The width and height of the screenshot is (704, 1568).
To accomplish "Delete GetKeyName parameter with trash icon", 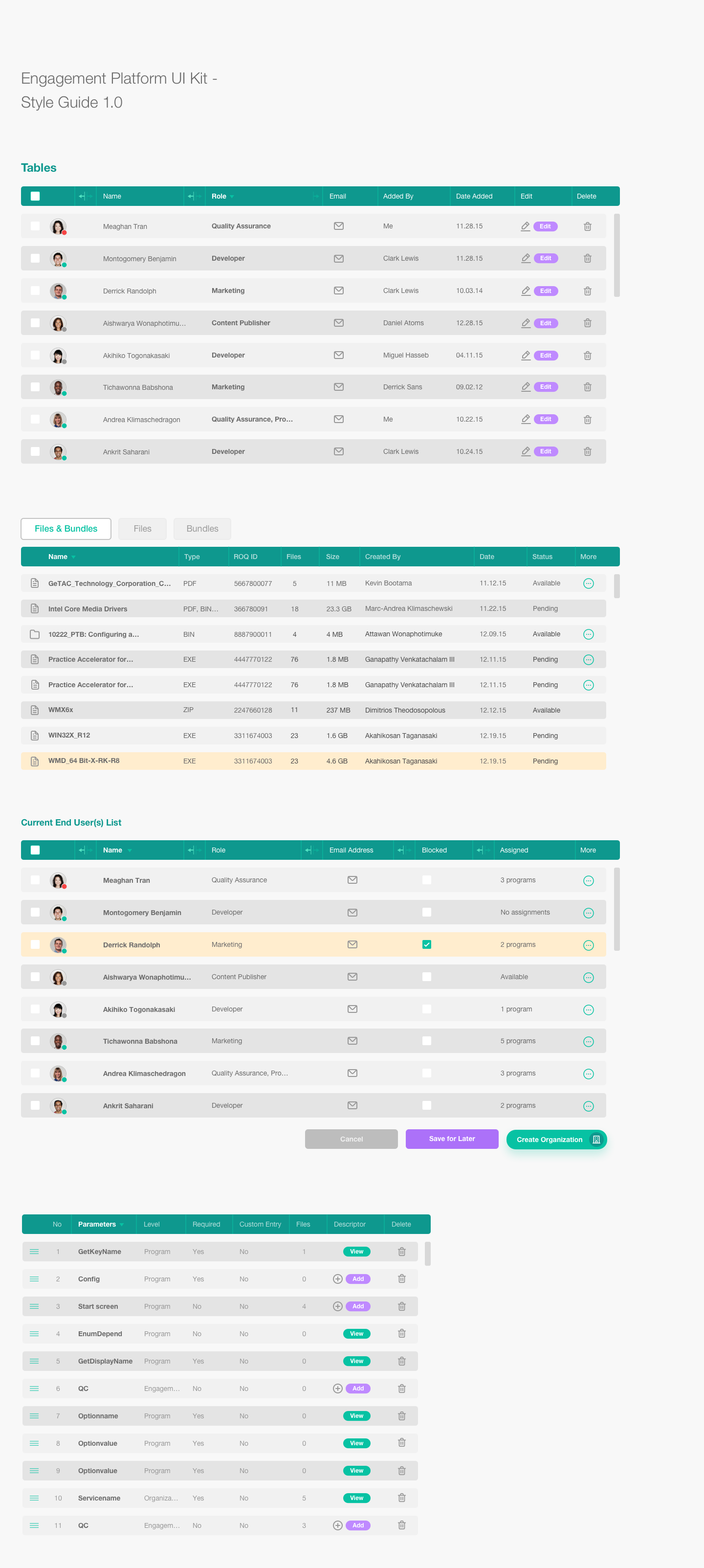I will click(401, 1252).
